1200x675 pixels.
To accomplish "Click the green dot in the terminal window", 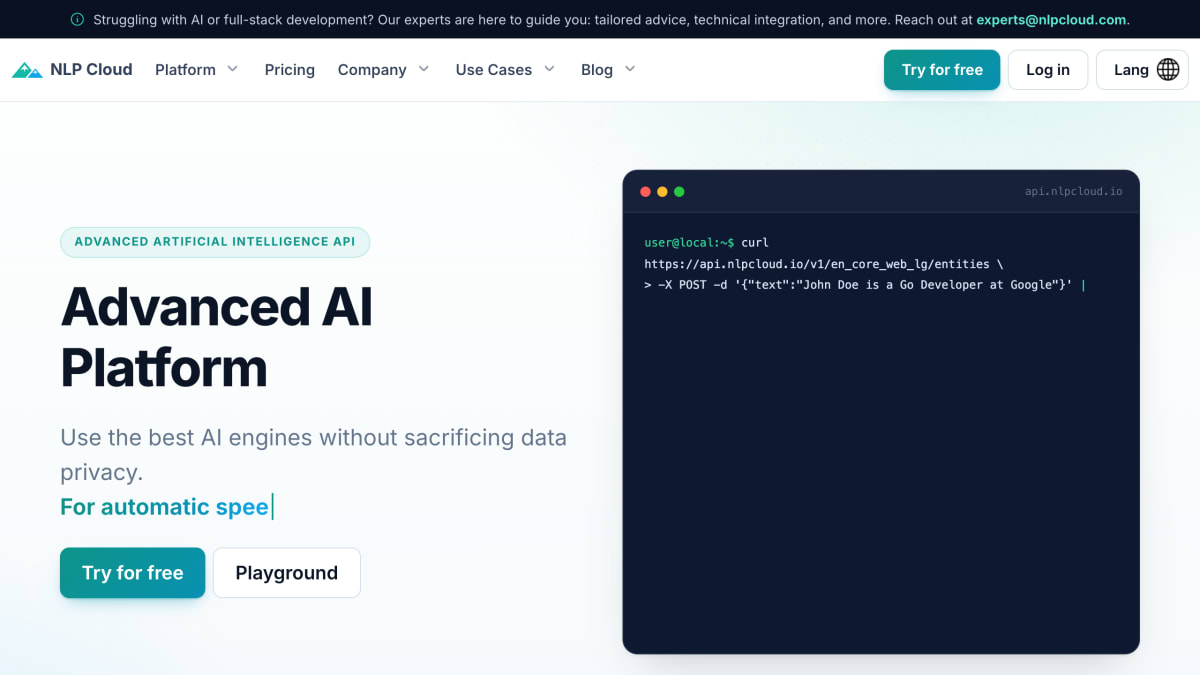I will 679,191.
